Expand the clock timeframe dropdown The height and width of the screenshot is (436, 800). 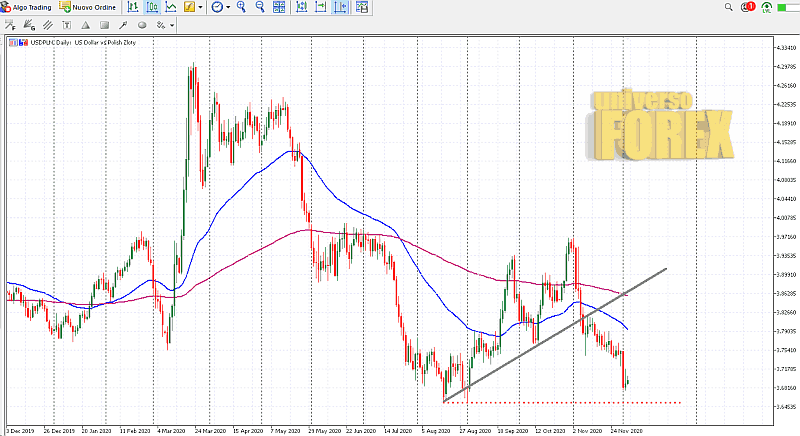(229, 7)
